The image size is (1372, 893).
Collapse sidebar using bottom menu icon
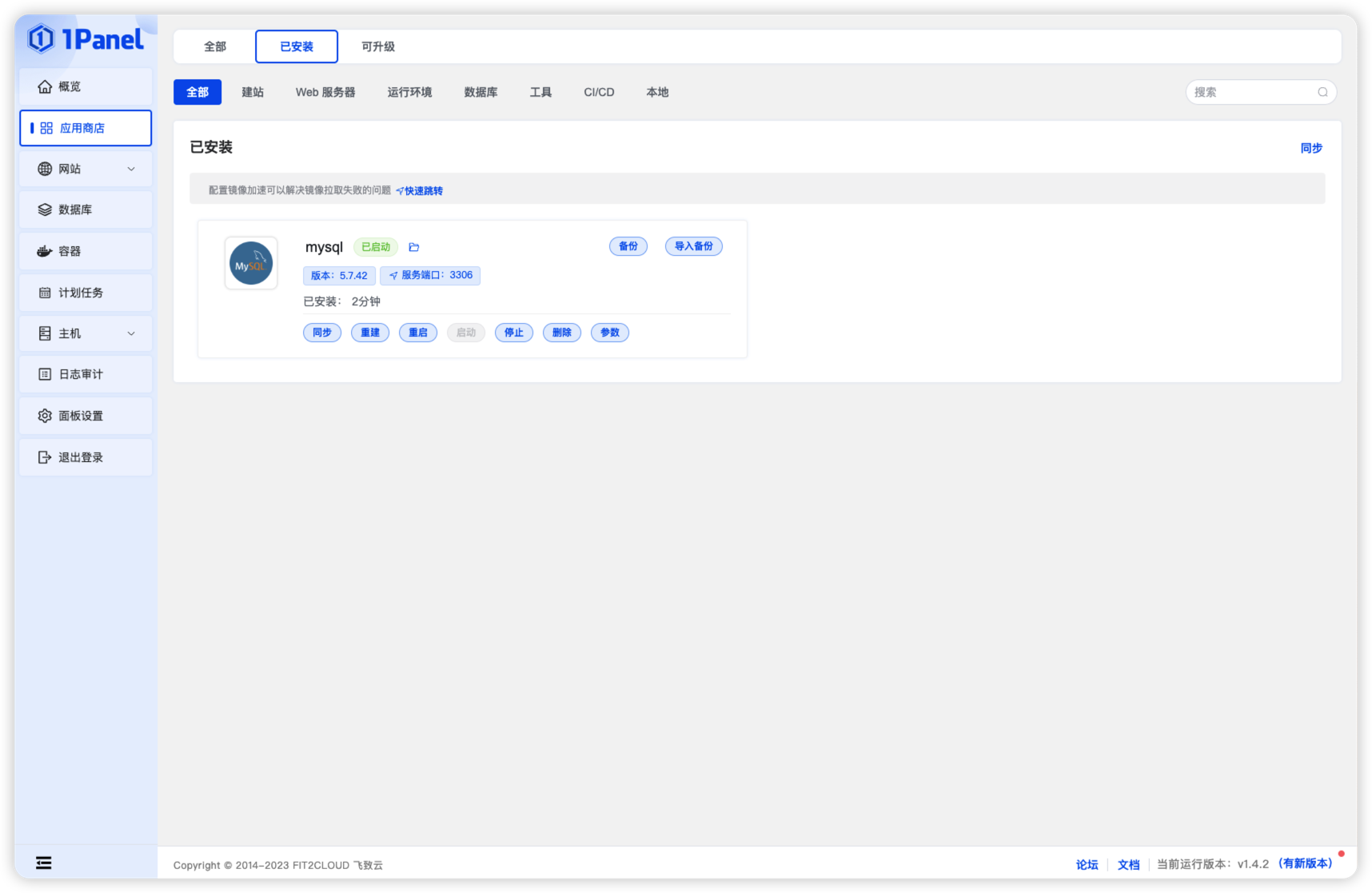(x=44, y=863)
